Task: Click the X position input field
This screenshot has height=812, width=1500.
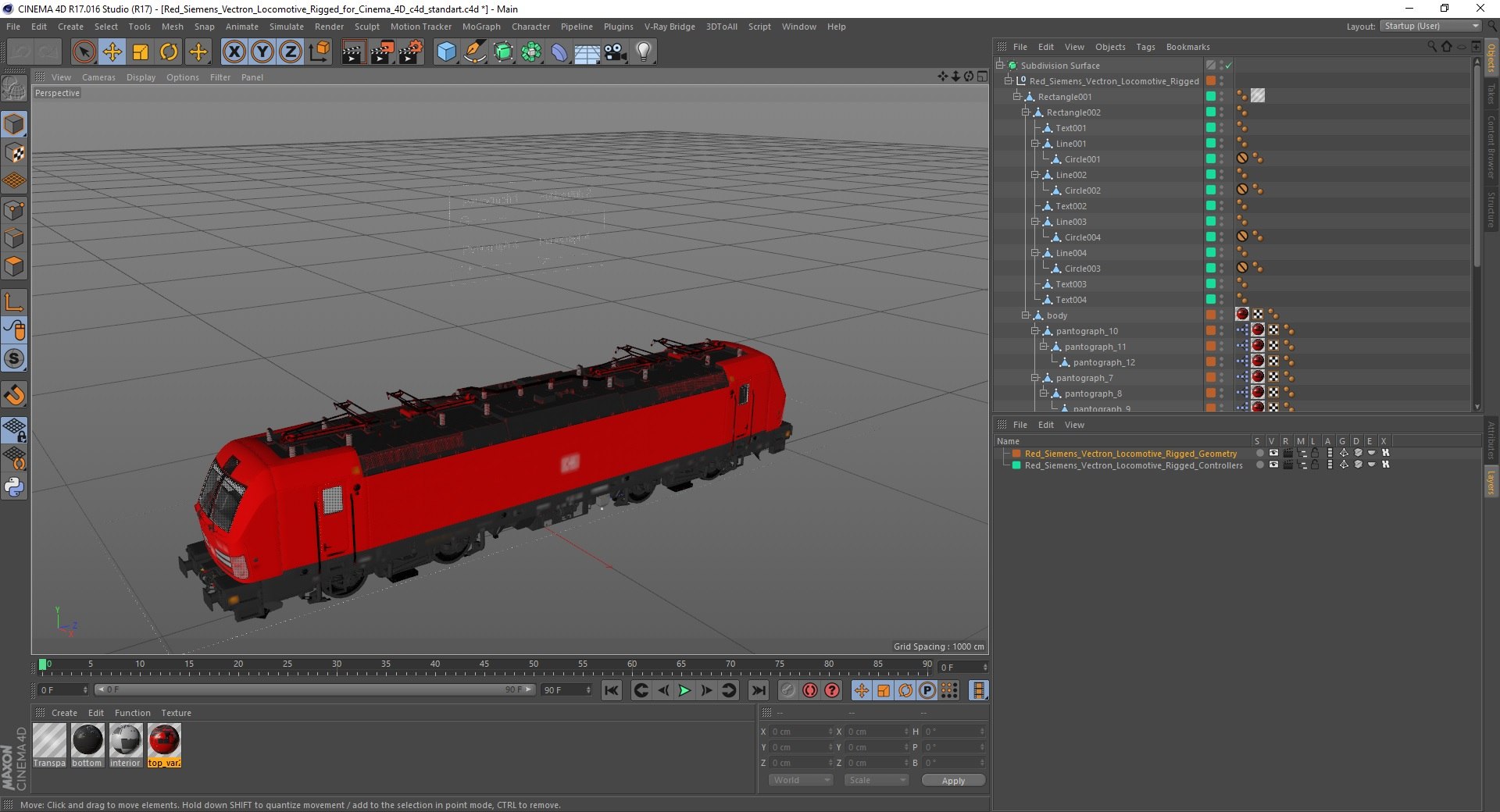Action: pos(801,732)
